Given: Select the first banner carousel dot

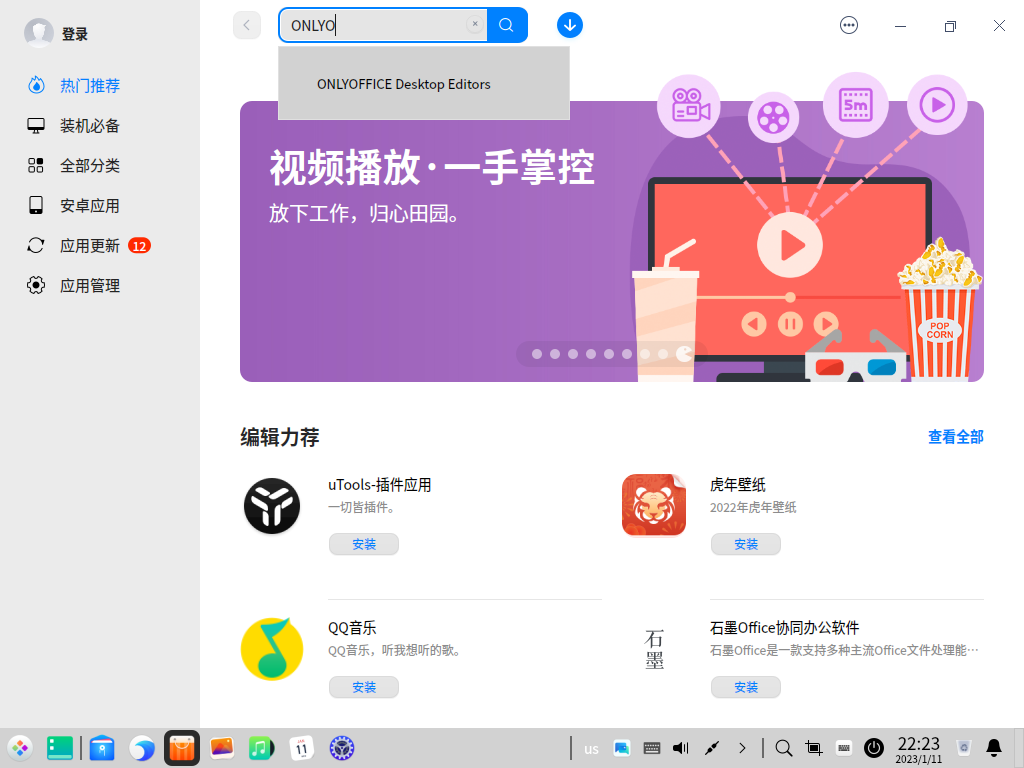Looking at the screenshot, I should tap(537, 354).
